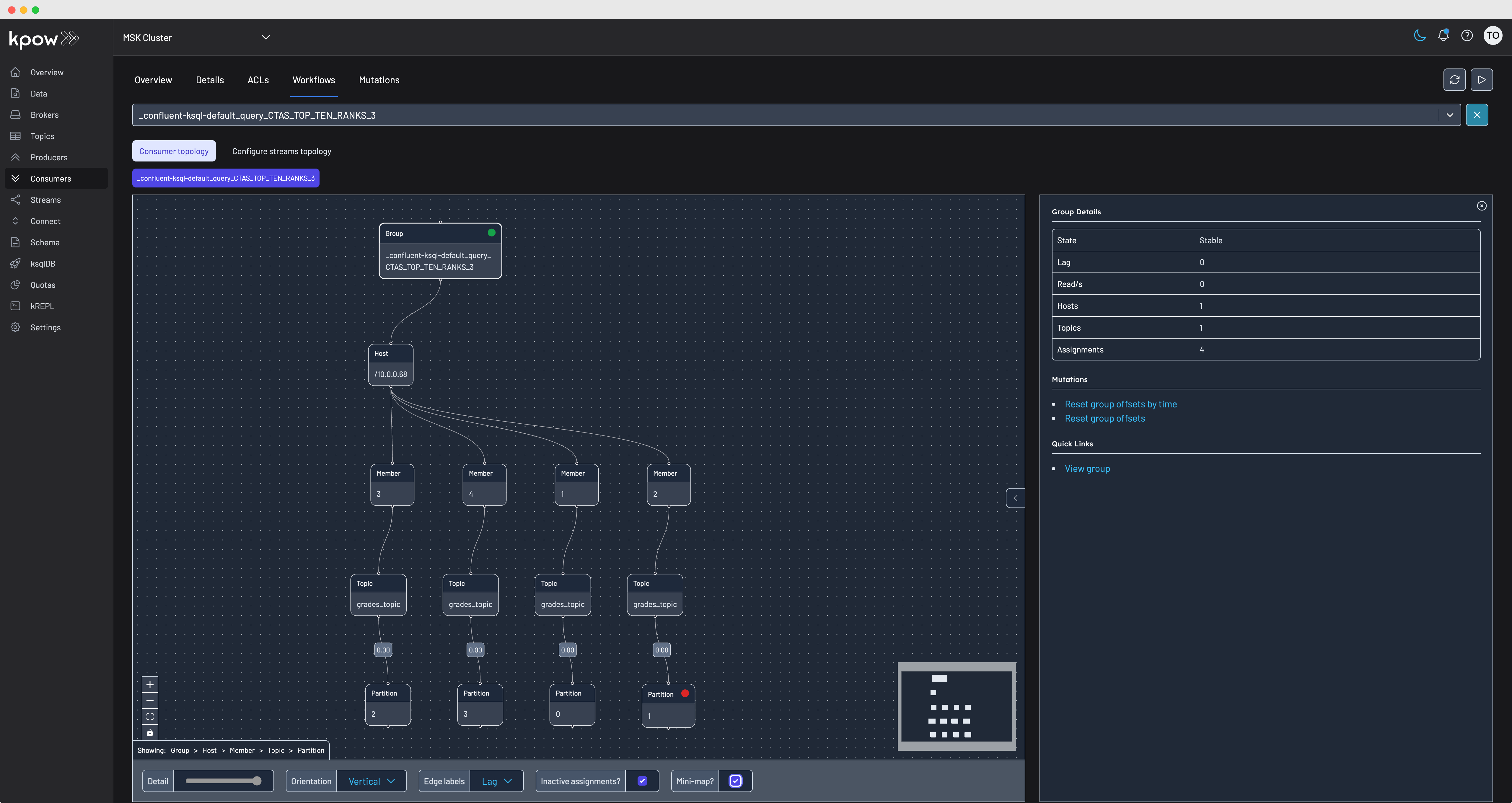This screenshot has width=1512, height=803.
Task: Go to Connect in the sidebar
Action: [56, 221]
